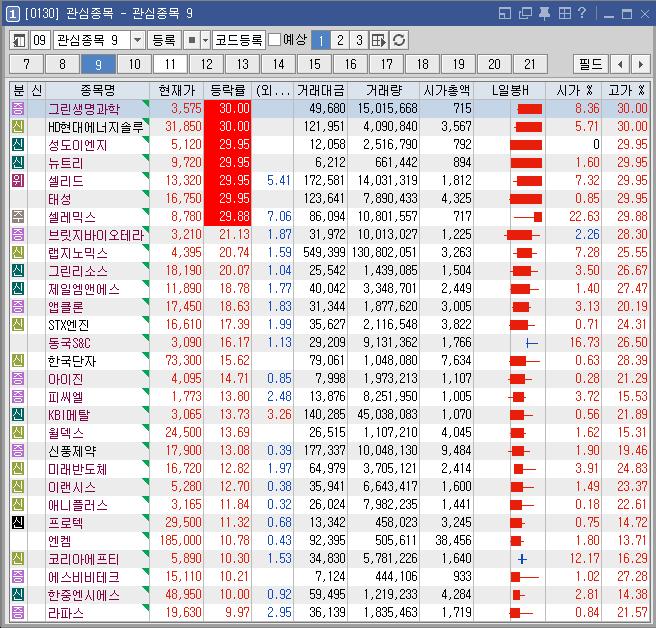Click the 신 badge of 성도이엔지 row
656x628 pixels.
tap(18, 144)
